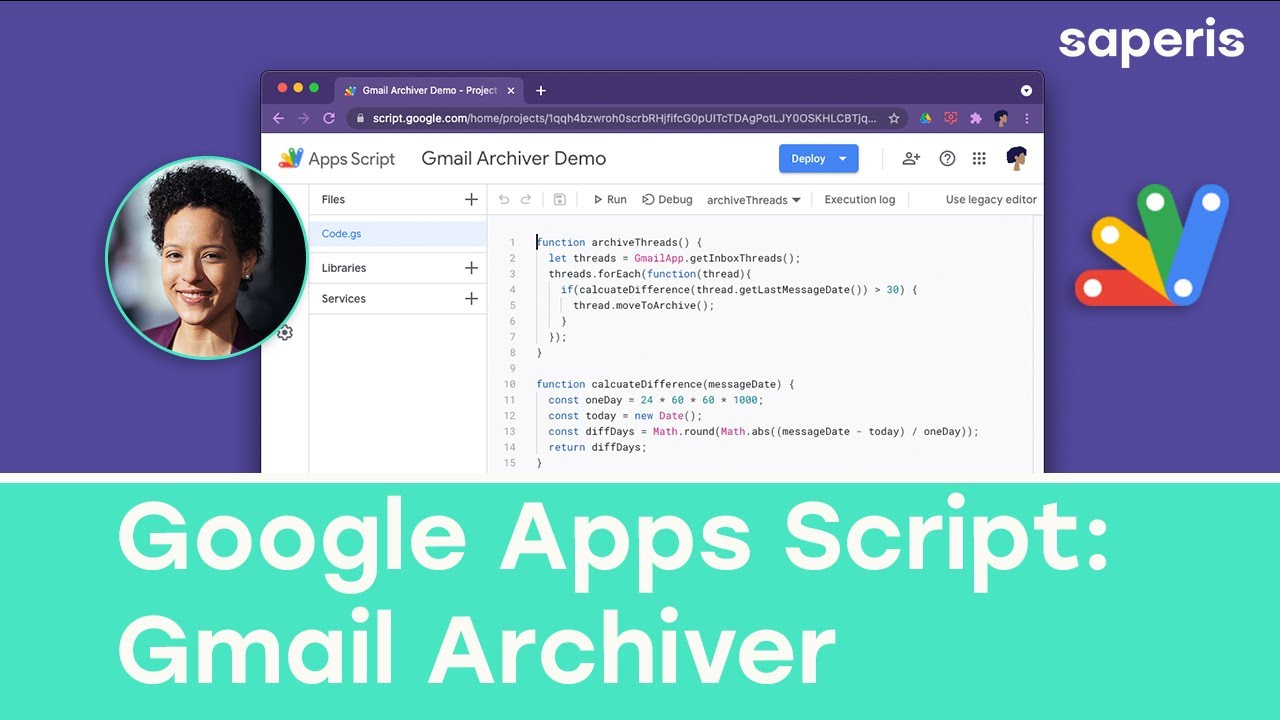Open the tab search dropdown arrow

(x=1026, y=90)
